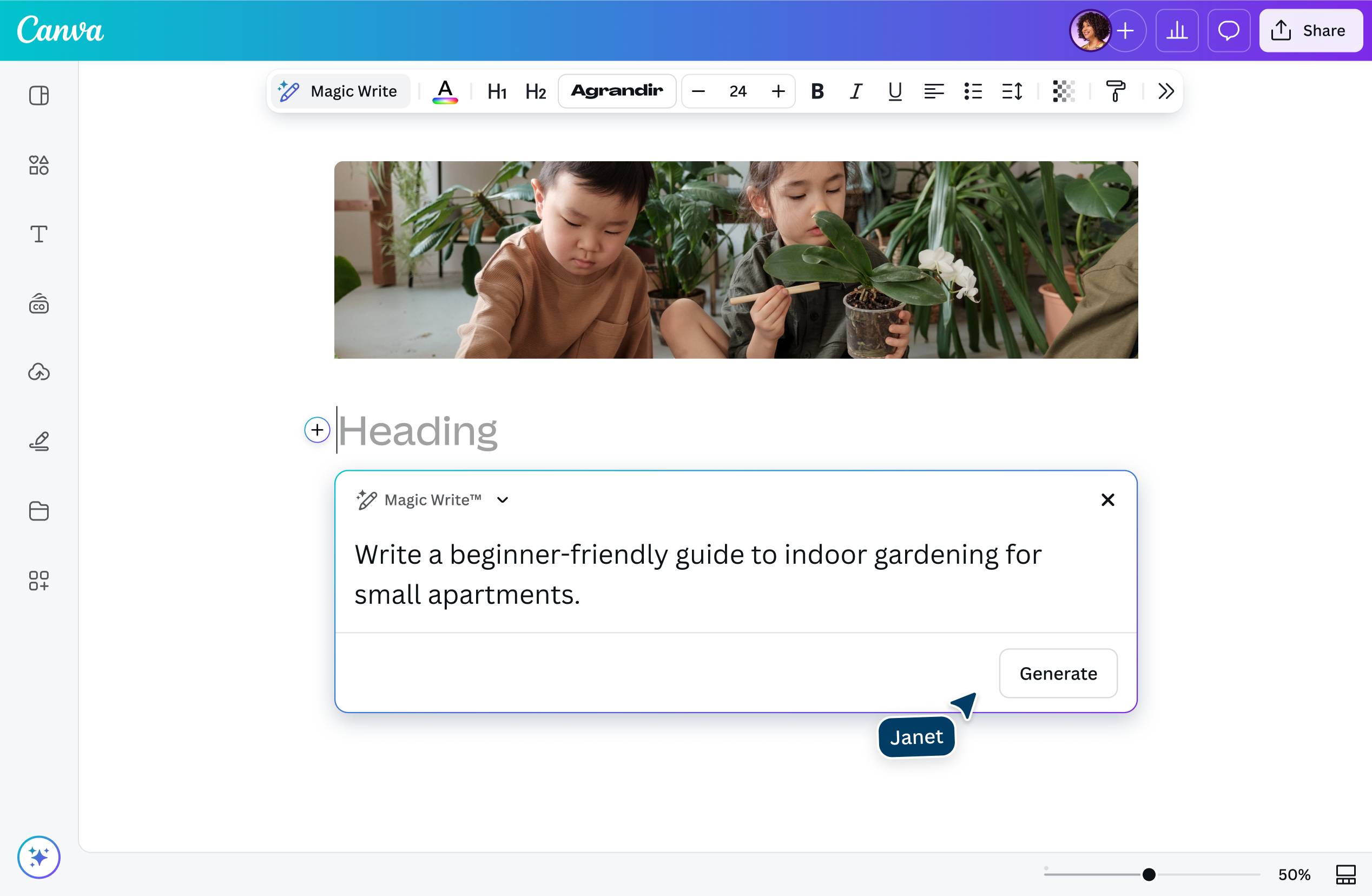Open the Elements panel
The image size is (1372, 896).
(x=38, y=166)
